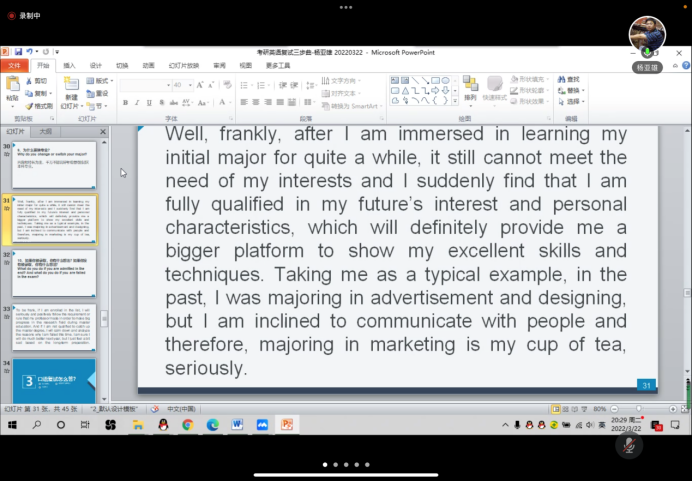Open the Design ribbon tab

tap(95, 65)
